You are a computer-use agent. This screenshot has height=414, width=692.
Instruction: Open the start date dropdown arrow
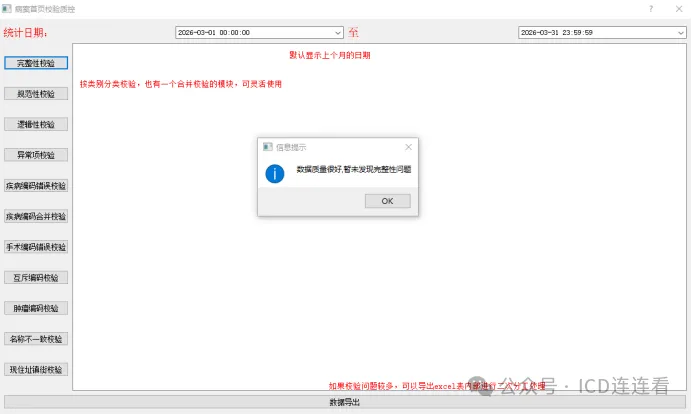click(x=338, y=33)
